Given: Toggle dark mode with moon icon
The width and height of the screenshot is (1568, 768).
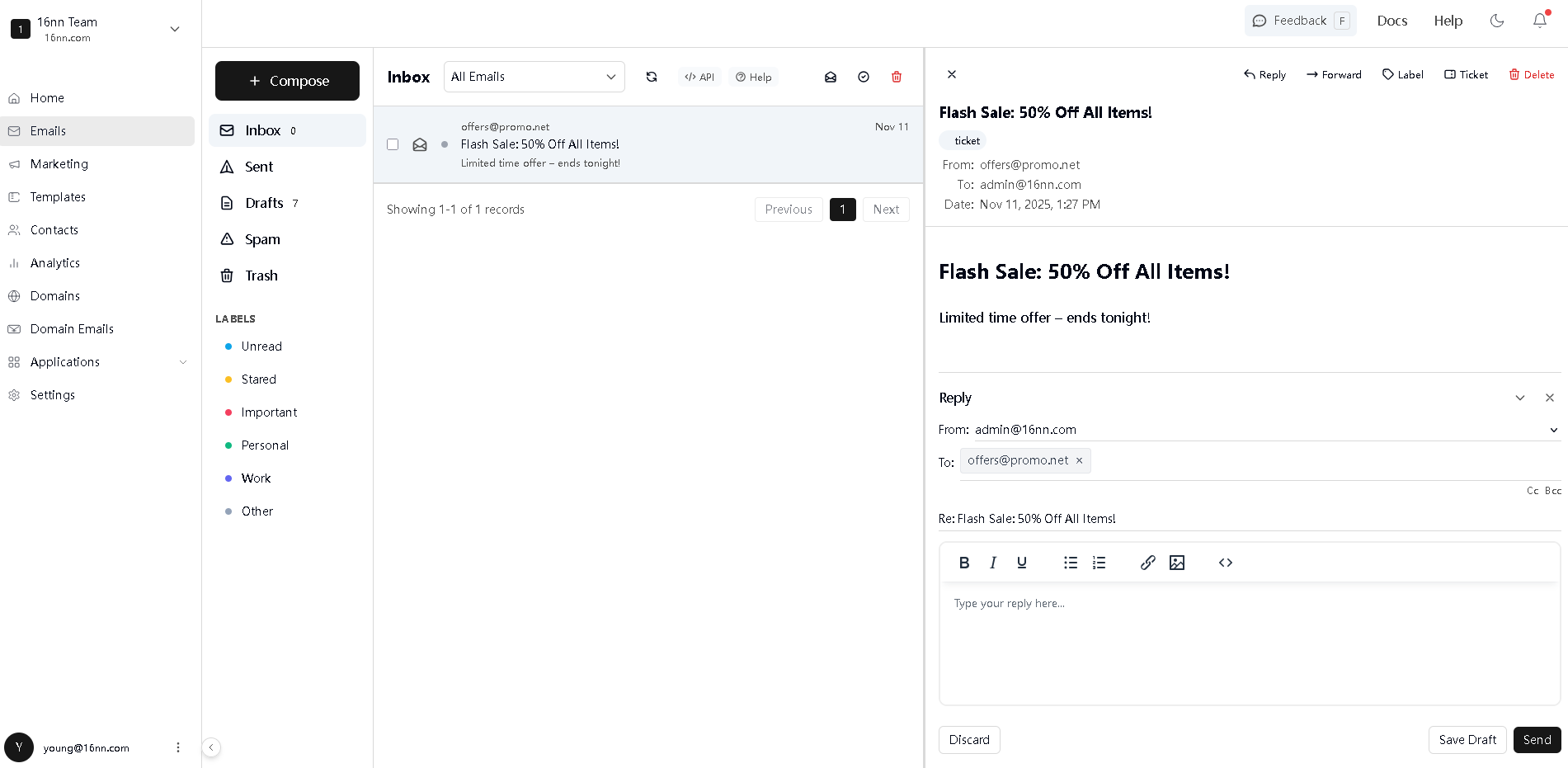Looking at the screenshot, I should coord(1496,21).
